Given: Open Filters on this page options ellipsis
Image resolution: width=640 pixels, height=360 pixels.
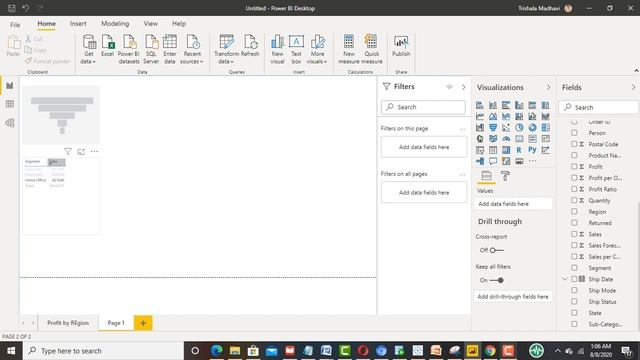Looking at the screenshot, I should (x=462, y=129).
